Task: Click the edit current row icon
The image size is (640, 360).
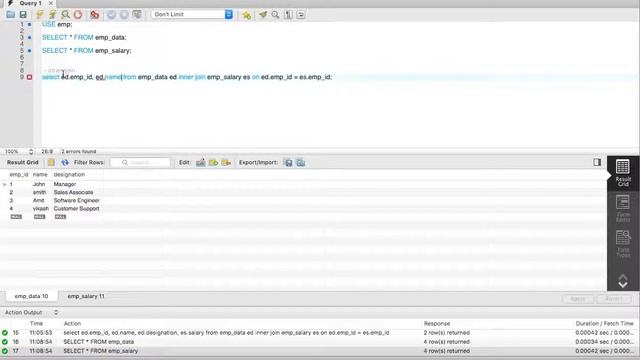Action: [x=200, y=162]
